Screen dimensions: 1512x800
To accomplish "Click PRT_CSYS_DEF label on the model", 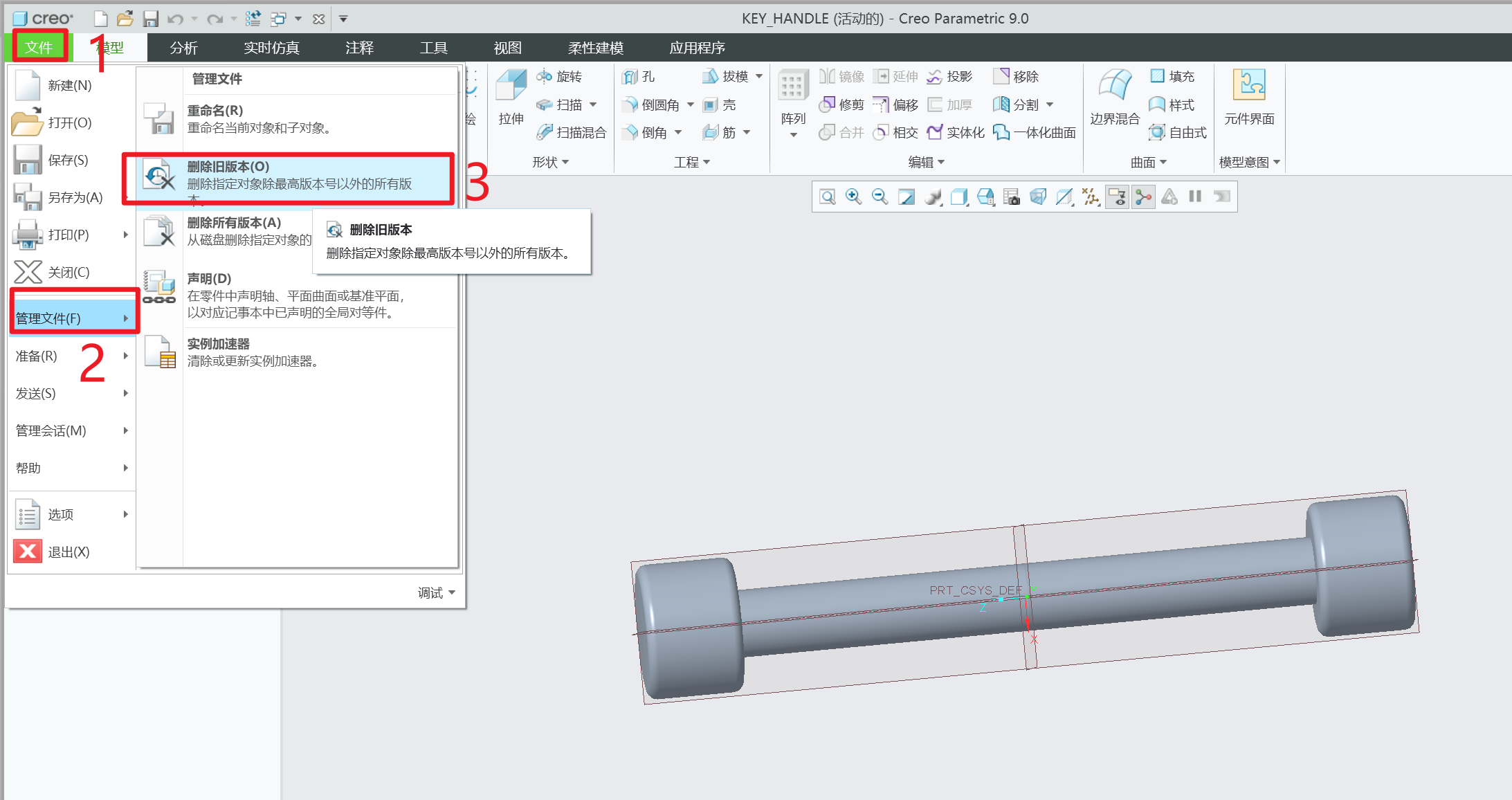I will [x=974, y=590].
